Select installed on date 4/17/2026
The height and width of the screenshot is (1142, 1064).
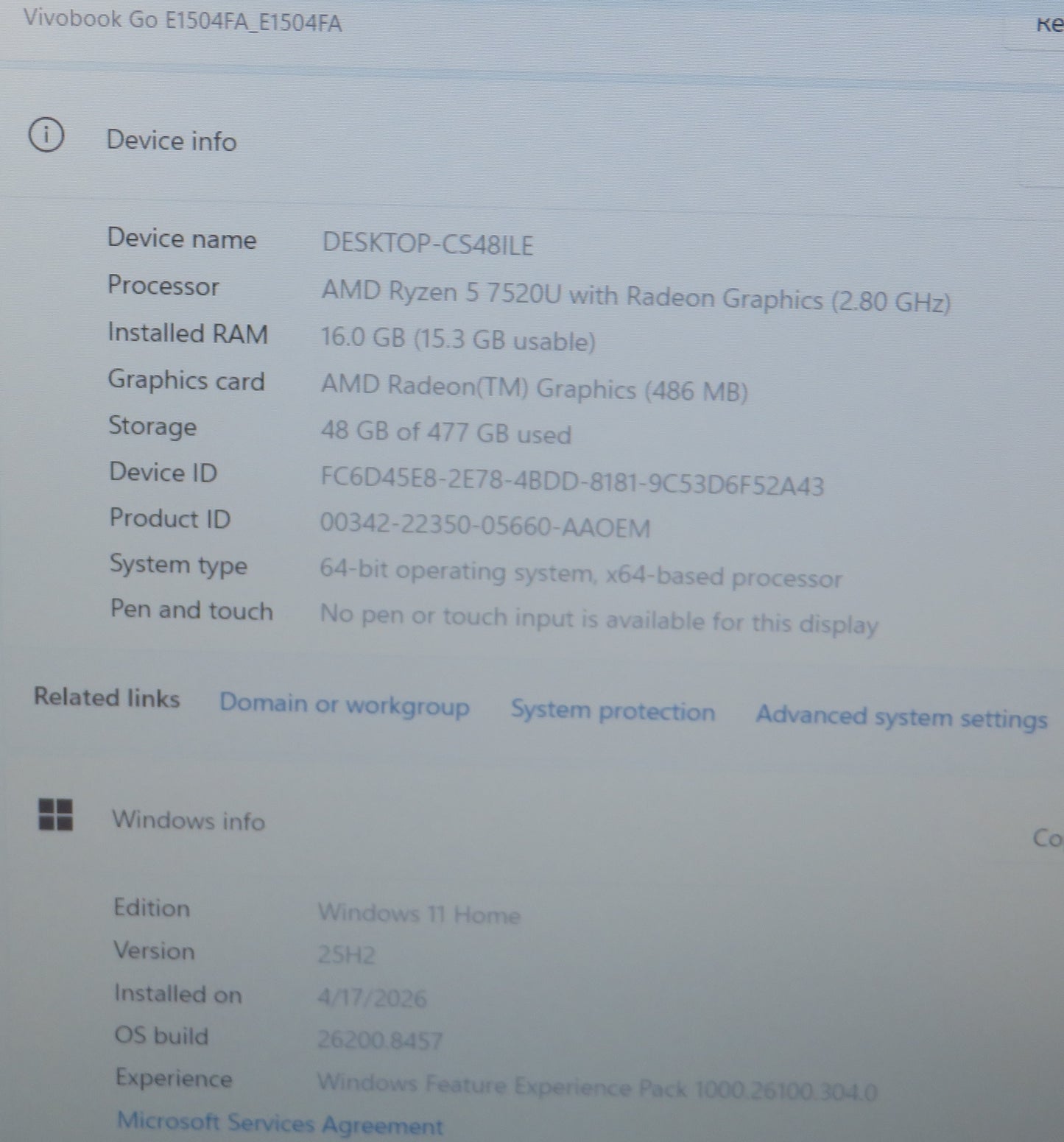[372, 998]
